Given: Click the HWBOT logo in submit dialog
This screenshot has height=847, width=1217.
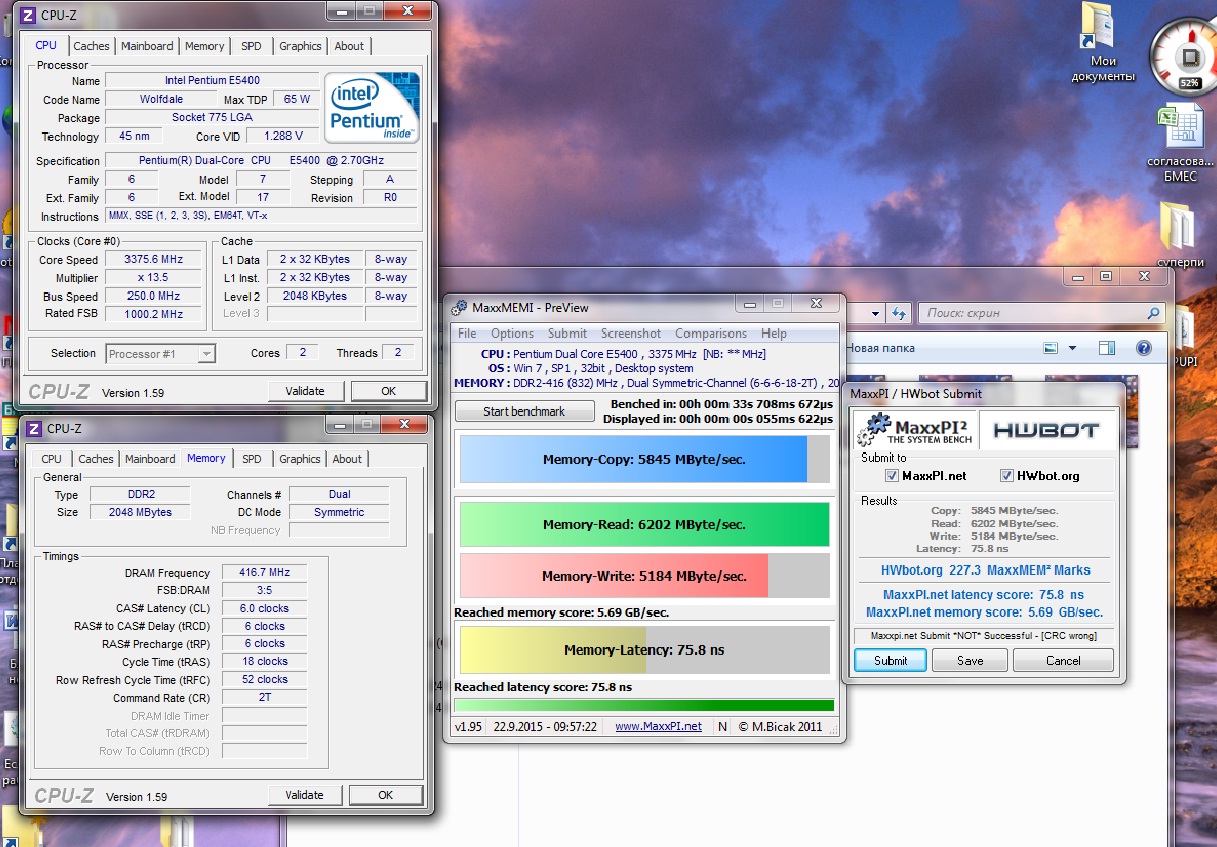Looking at the screenshot, I should [1046, 430].
